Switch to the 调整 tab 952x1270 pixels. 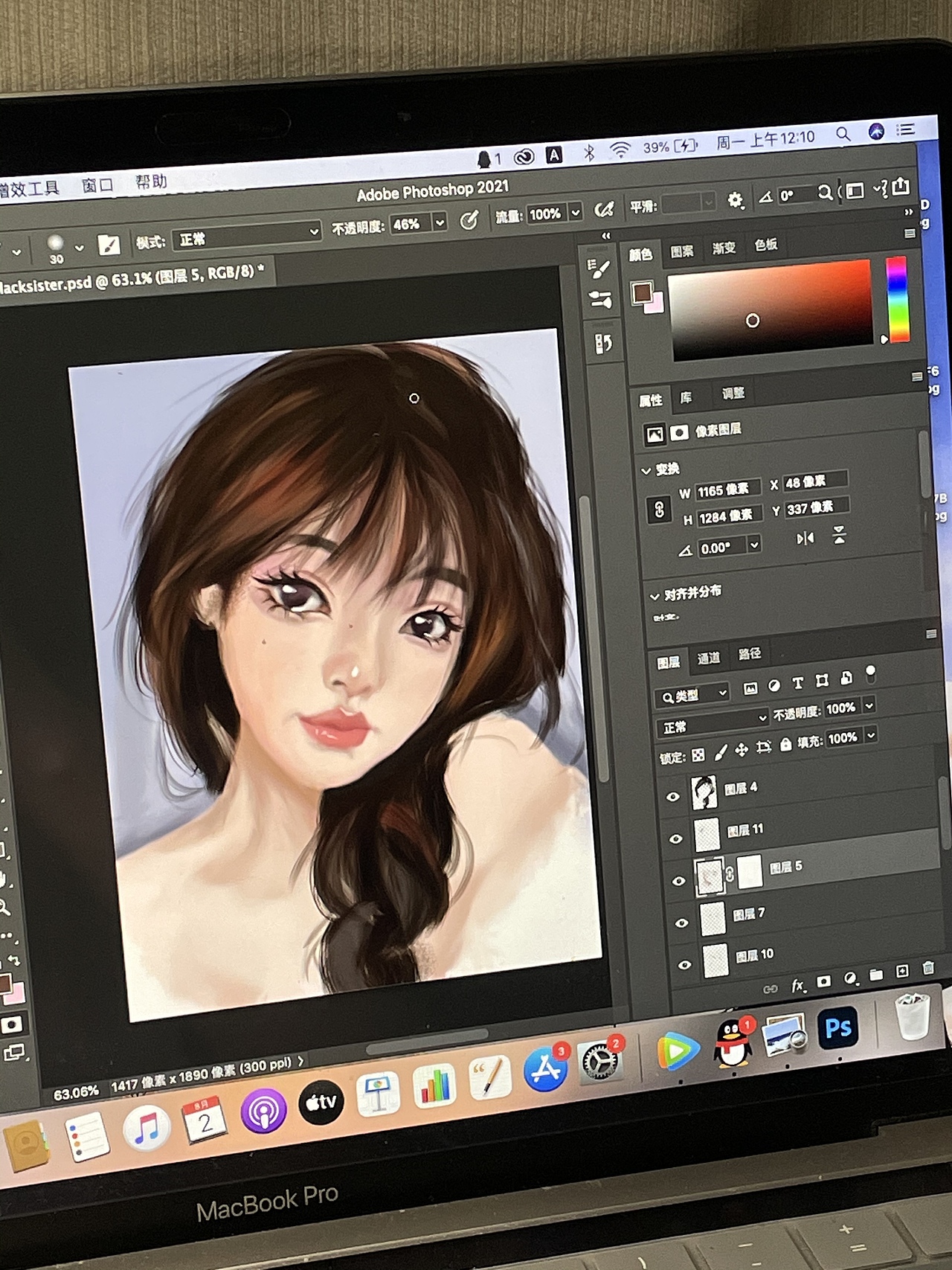pyautogui.click(x=733, y=393)
